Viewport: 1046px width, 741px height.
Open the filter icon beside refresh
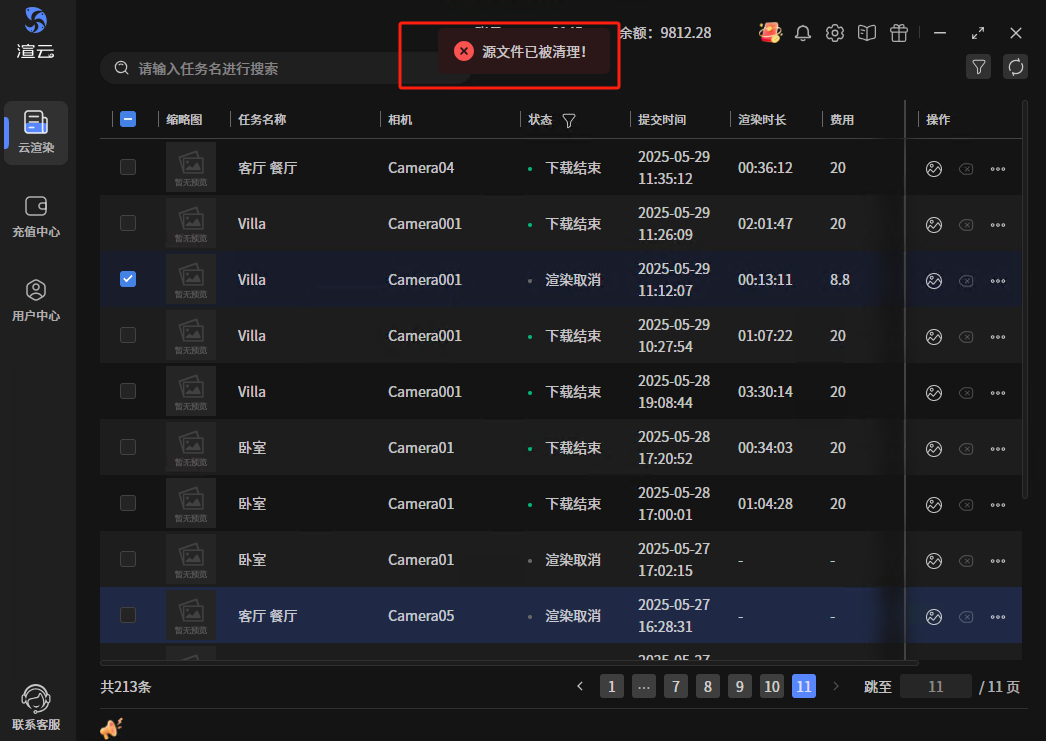979,67
